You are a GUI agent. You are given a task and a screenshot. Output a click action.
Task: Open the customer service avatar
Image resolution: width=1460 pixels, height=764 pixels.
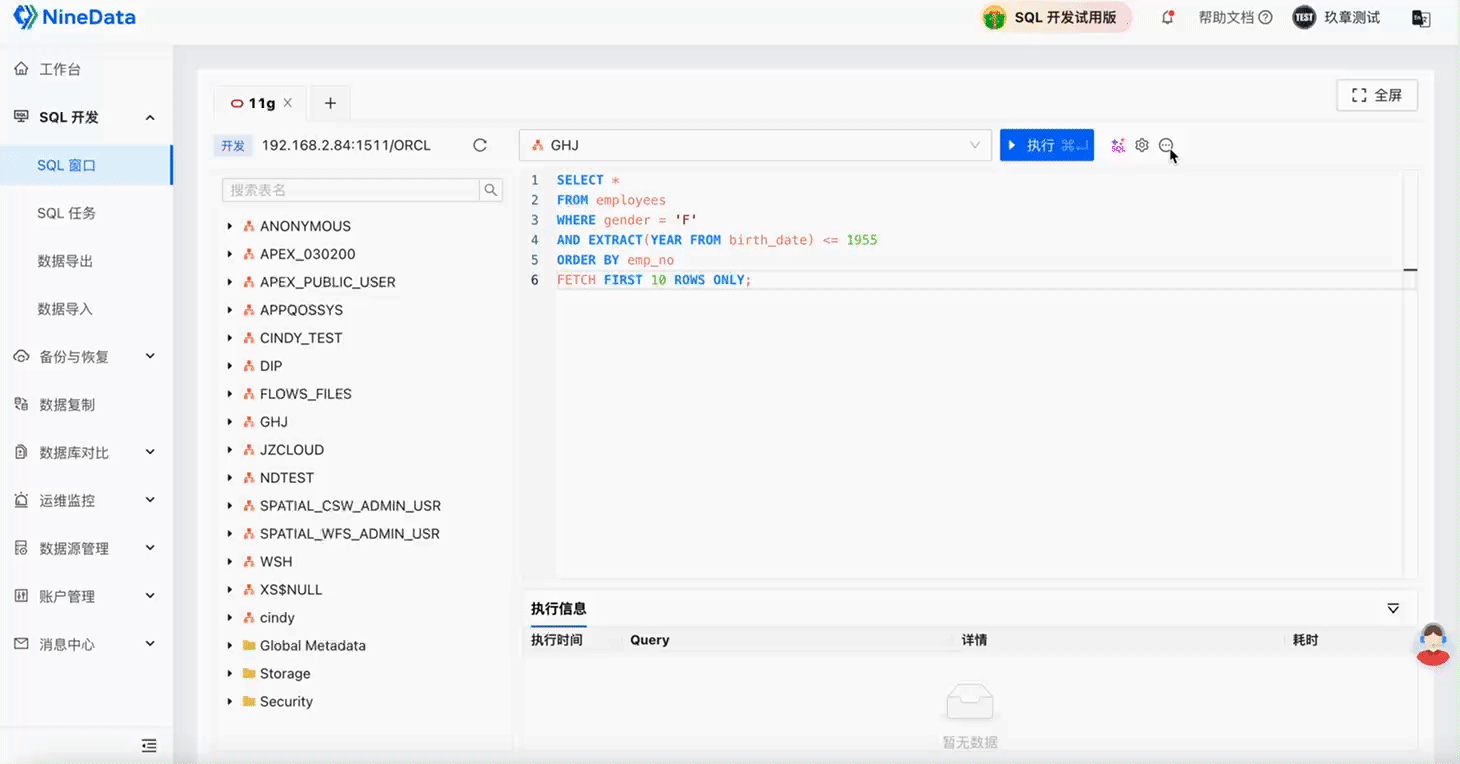point(1433,645)
